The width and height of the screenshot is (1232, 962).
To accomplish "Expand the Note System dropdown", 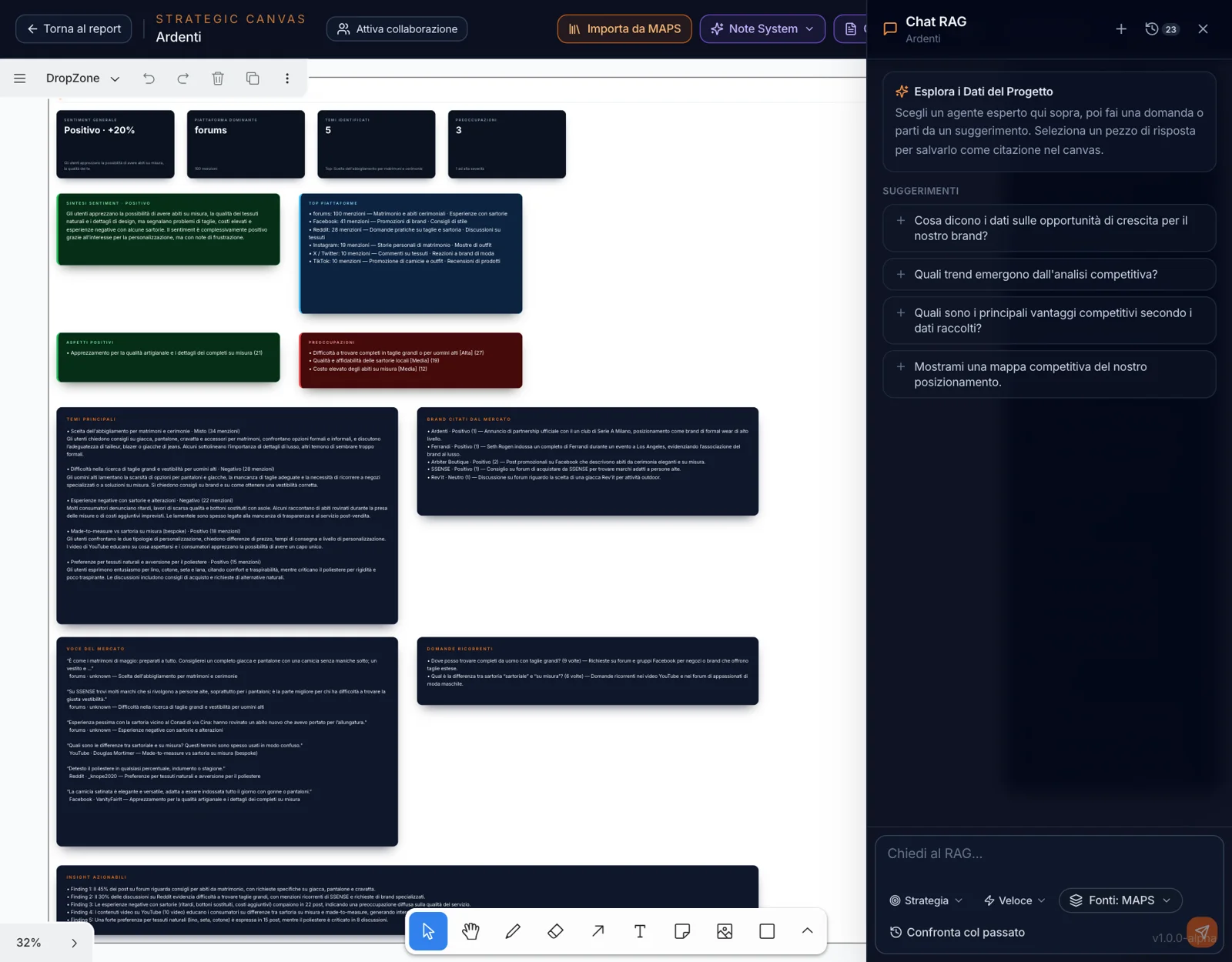I will (x=762, y=29).
